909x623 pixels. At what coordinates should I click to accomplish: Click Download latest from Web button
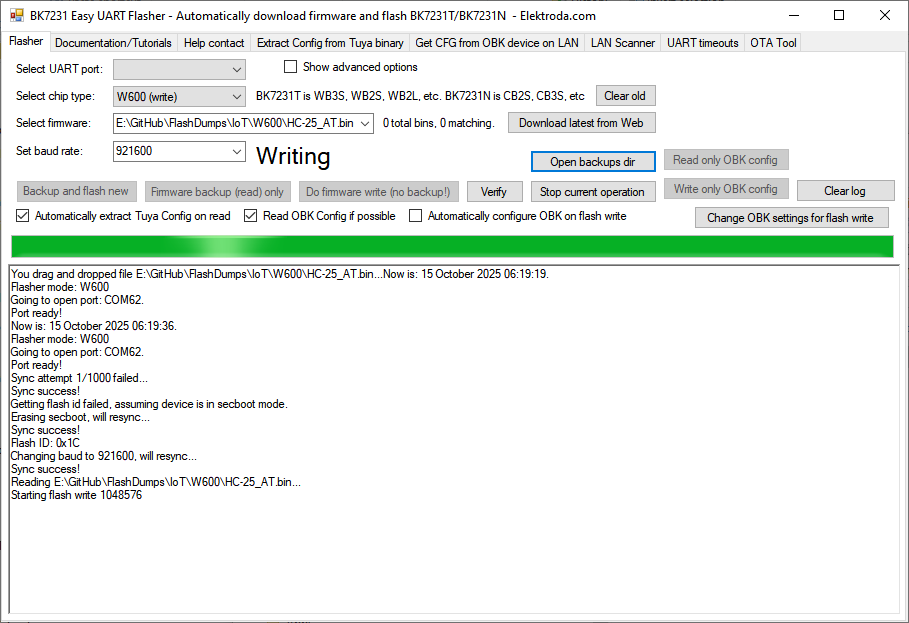click(x=581, y=123)
